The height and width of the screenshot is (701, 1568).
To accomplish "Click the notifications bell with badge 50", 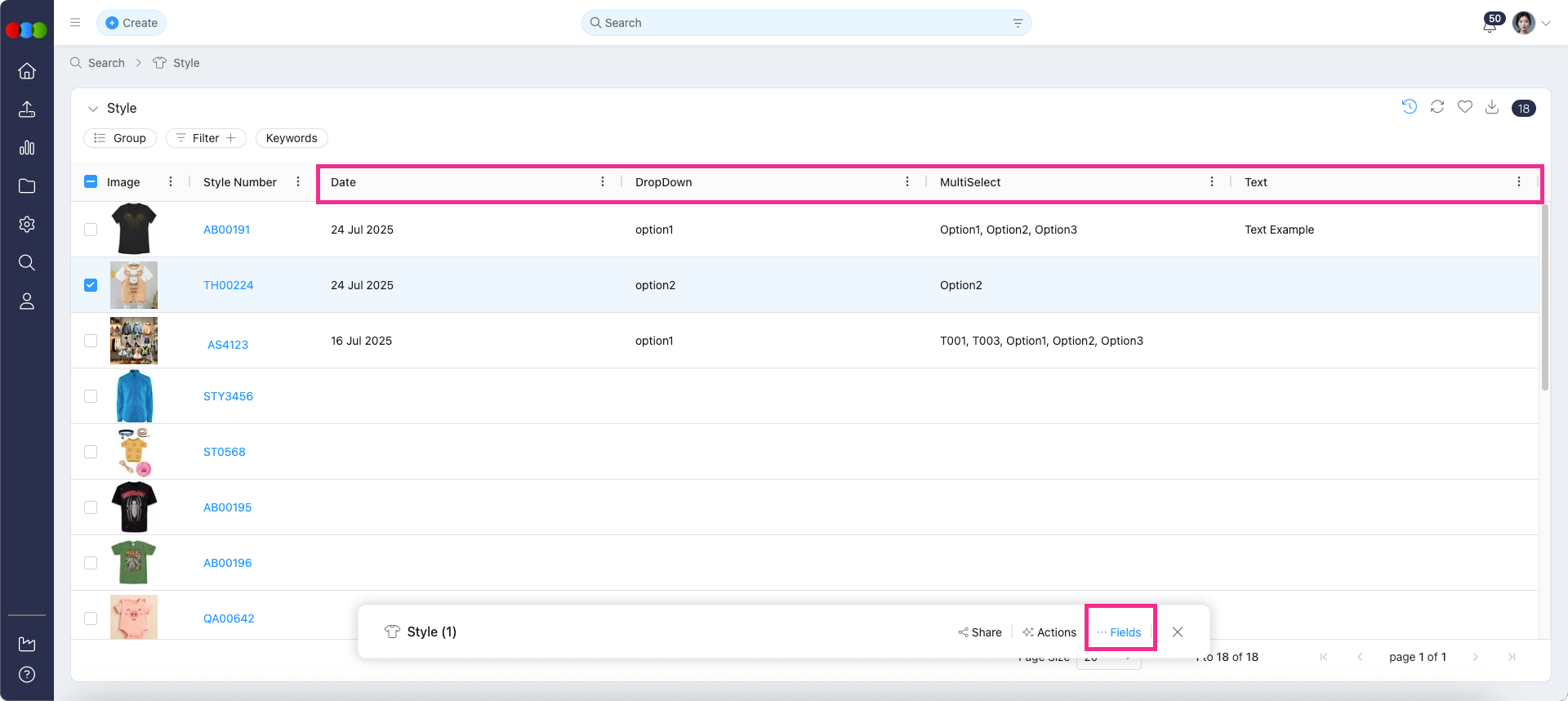I will point(1490,25).
